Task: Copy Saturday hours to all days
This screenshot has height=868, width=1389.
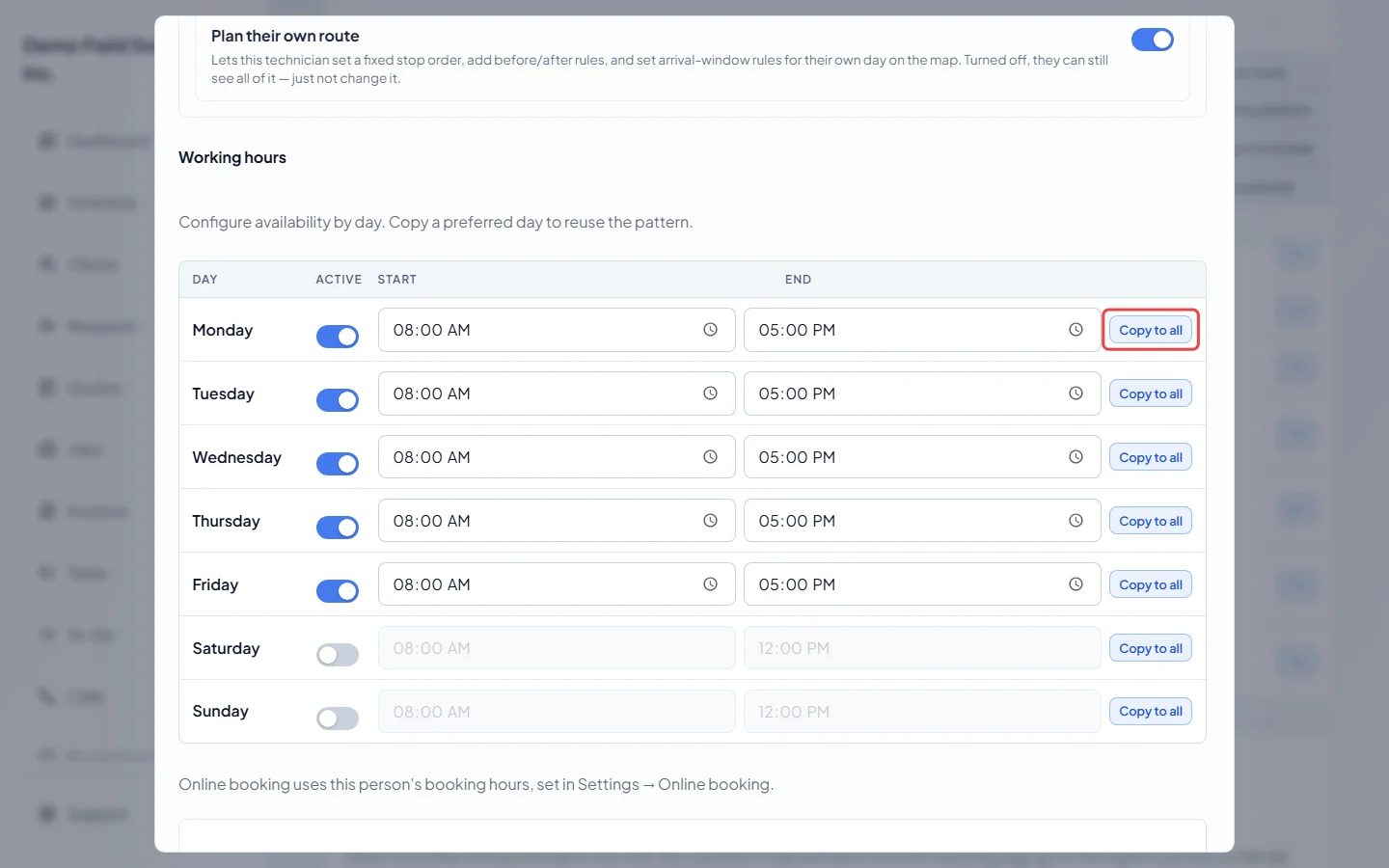Action: (x=1151, y=648)
